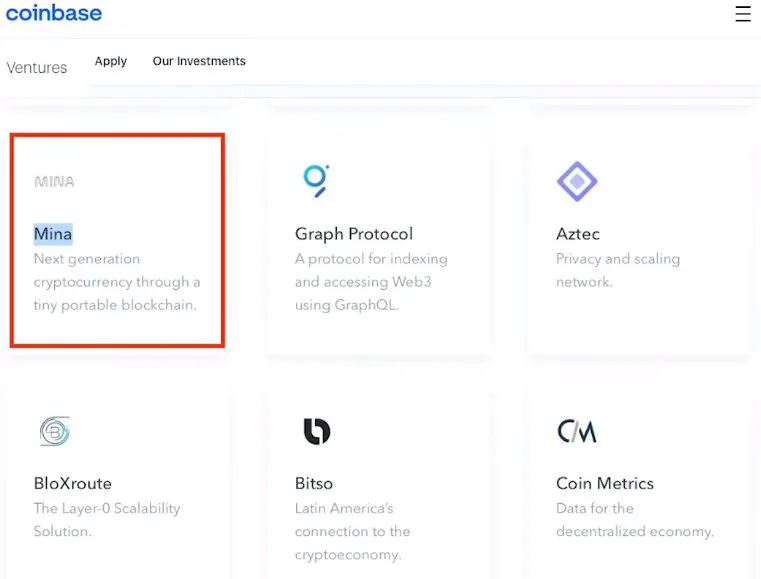Click Coin Metrics decentralized economy description

635,520
